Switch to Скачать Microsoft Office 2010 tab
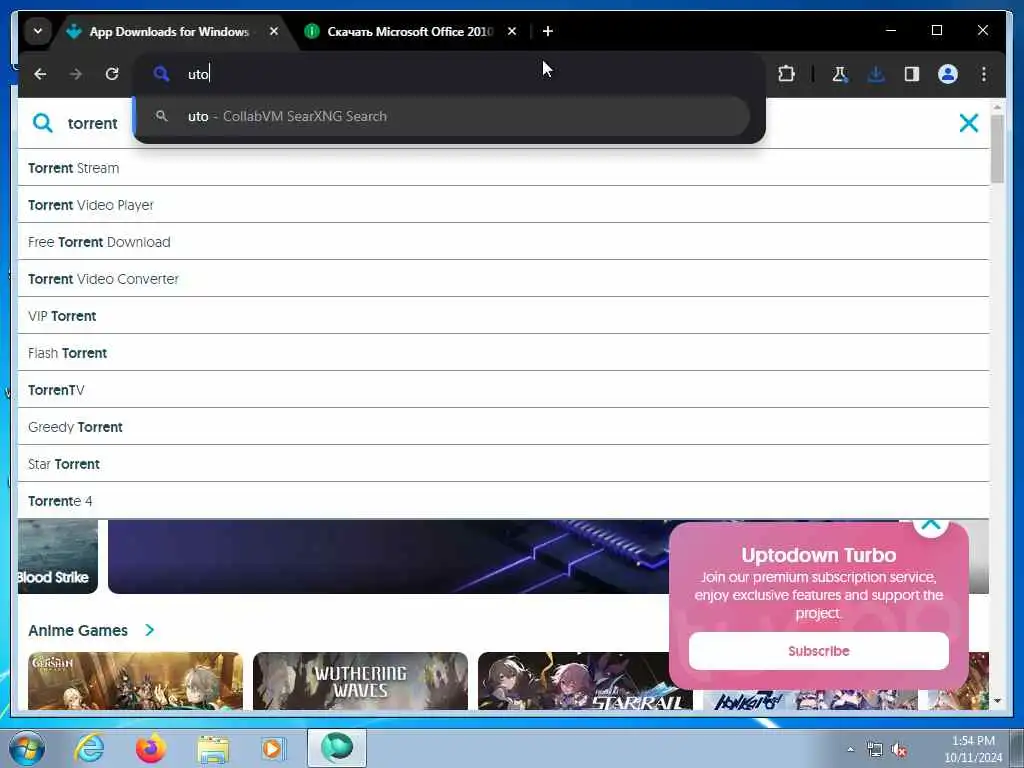 (x=409, y=31)
